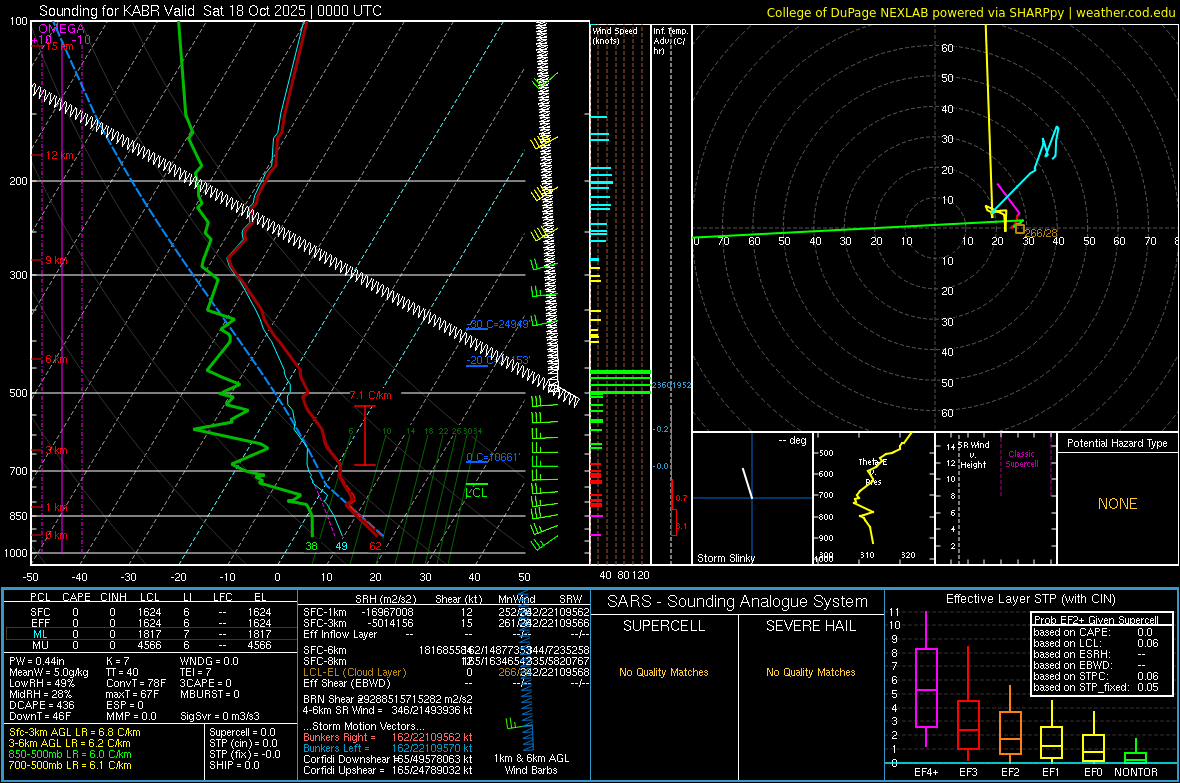Click the 'MBURST = 0' value
The width and height of the screenshot is (1180, 783).
click(210, 694)
